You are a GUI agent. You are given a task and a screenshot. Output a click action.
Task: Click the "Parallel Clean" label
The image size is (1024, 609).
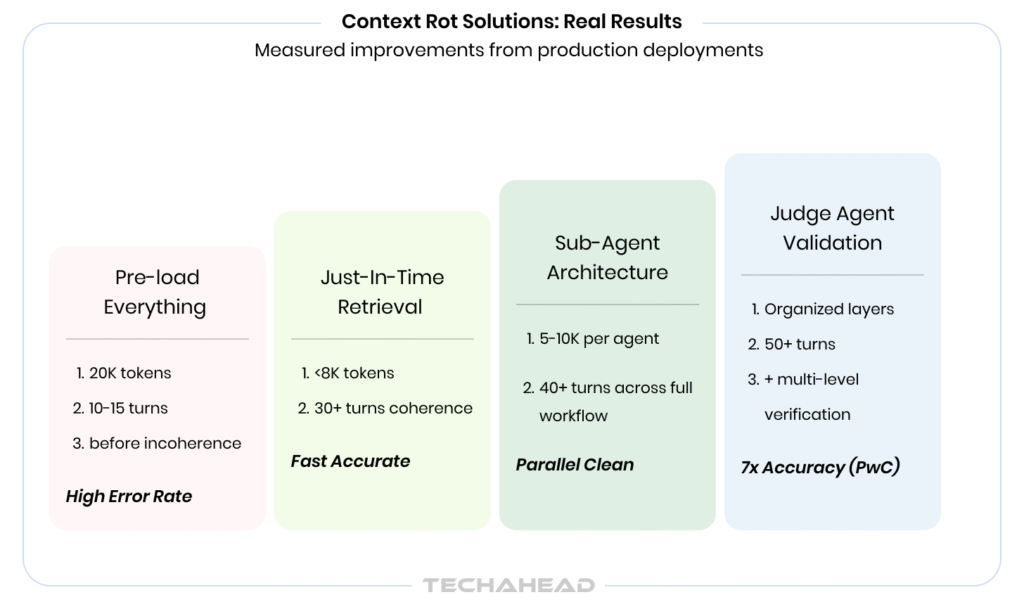coord(575,464)
